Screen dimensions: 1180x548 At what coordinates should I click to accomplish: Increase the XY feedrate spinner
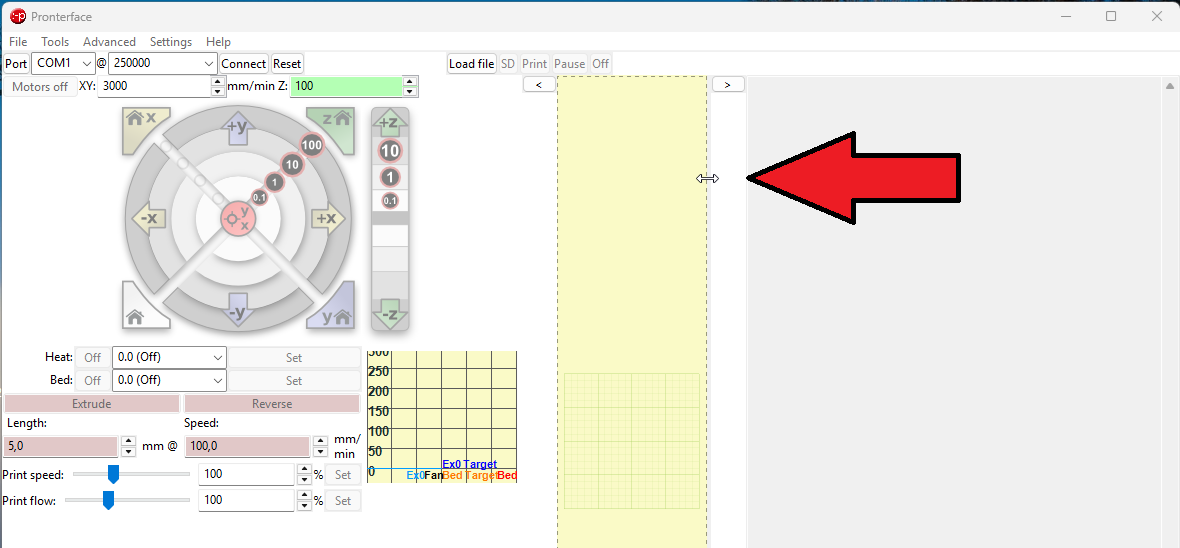pos(217,81)
